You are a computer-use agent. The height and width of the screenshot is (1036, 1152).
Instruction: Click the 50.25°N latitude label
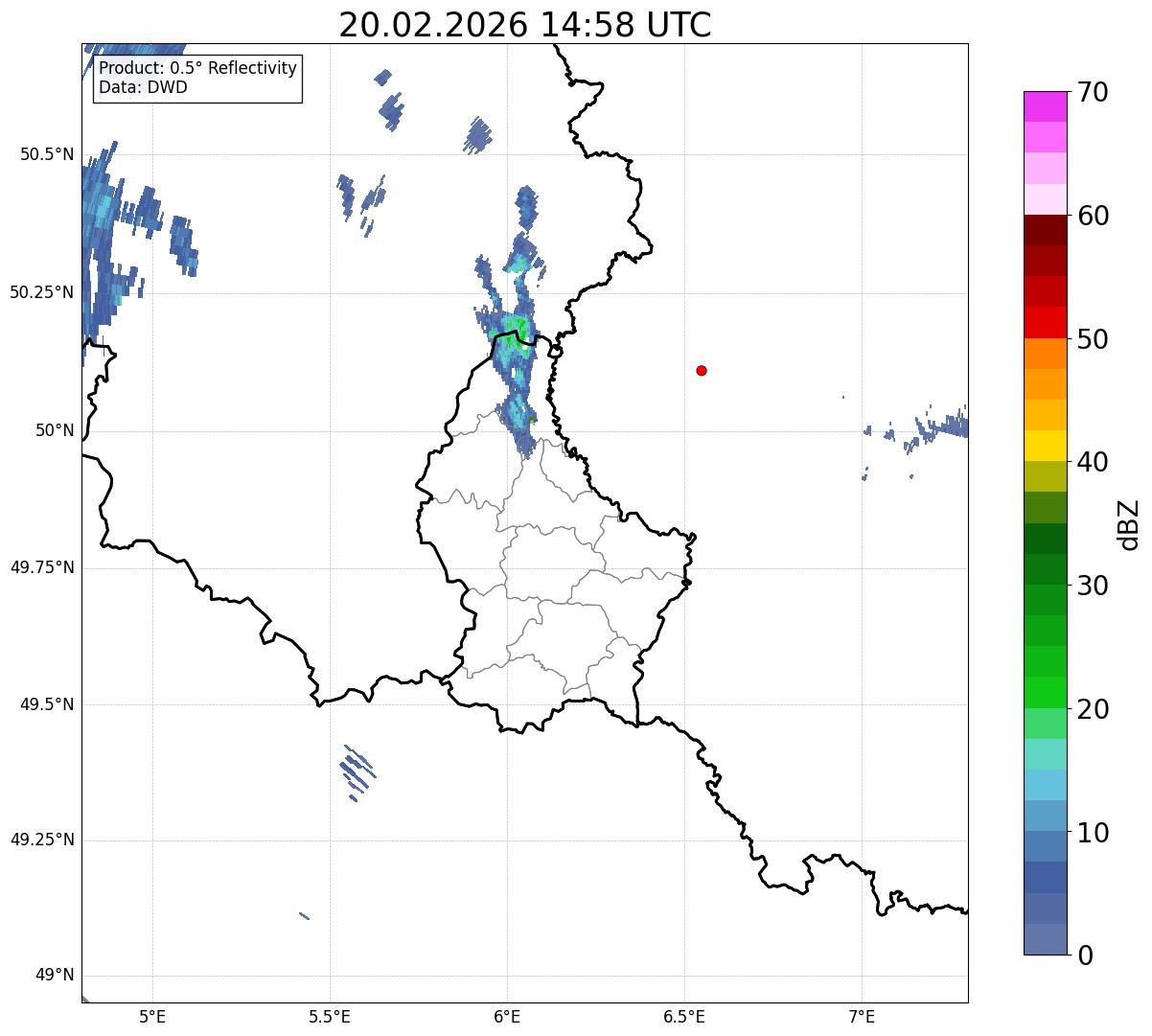click(x=41, y=292)
